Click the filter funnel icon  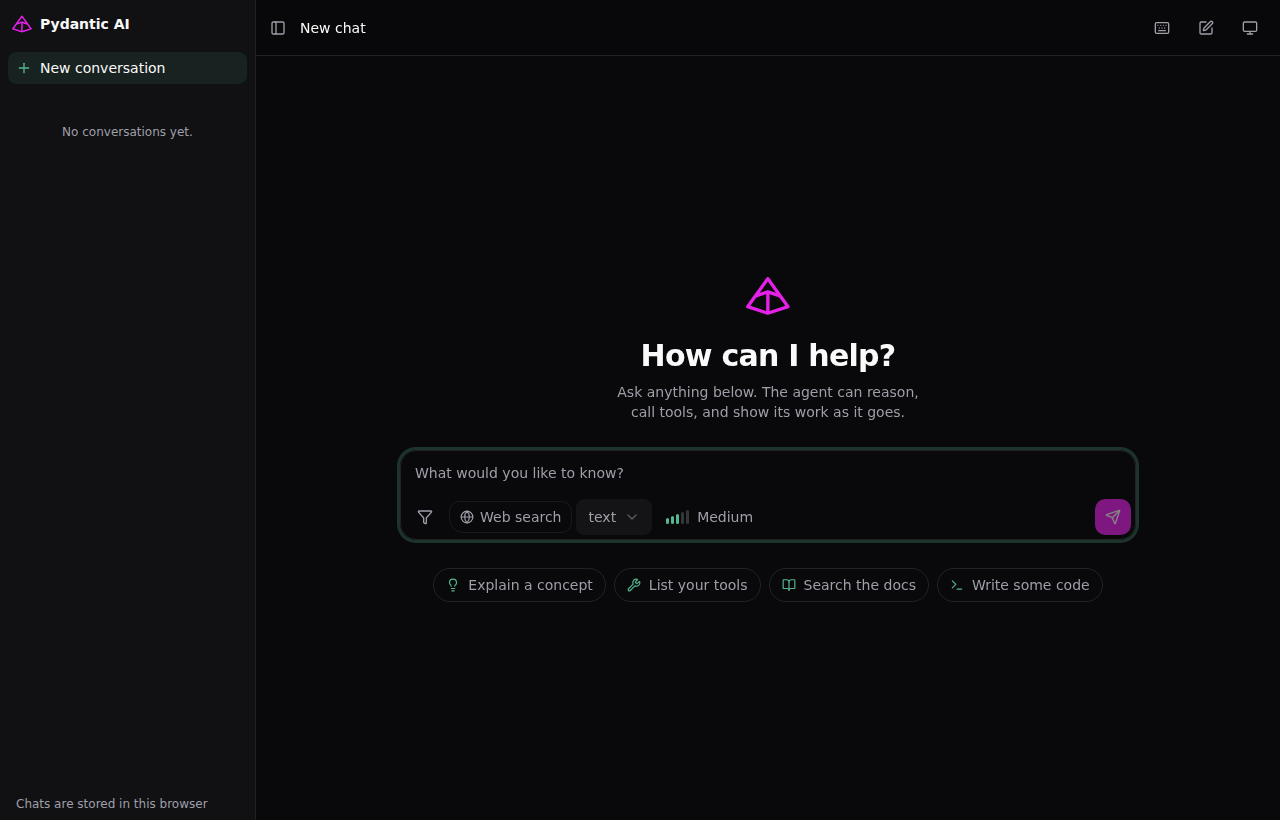tap(425, 517)
